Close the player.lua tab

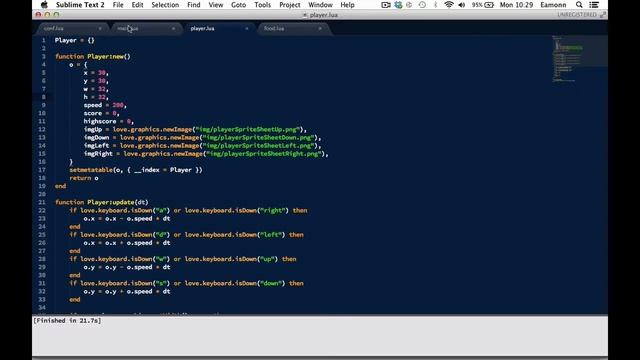[247, 29]
